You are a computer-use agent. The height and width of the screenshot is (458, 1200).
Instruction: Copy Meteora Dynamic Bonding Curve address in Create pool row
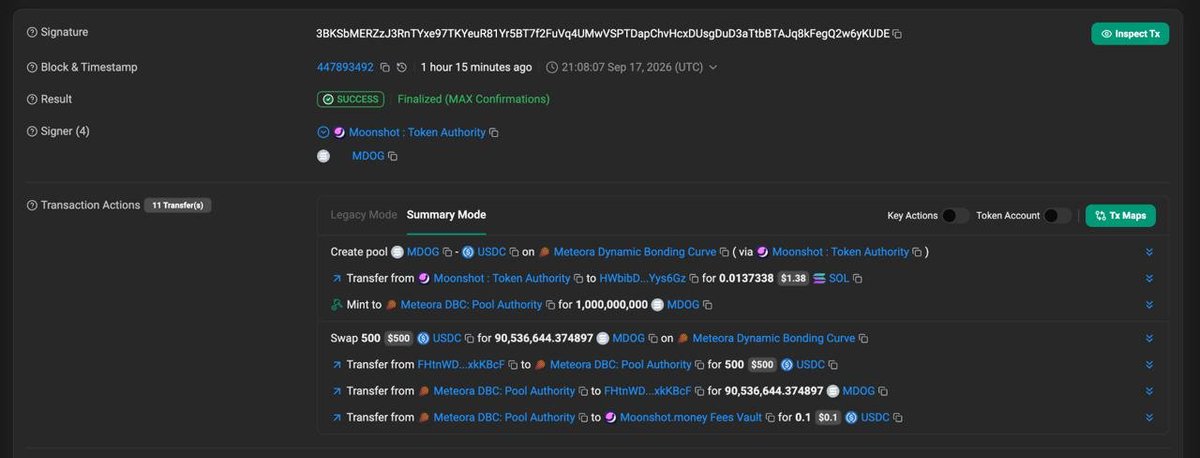(x=724, y=252)
